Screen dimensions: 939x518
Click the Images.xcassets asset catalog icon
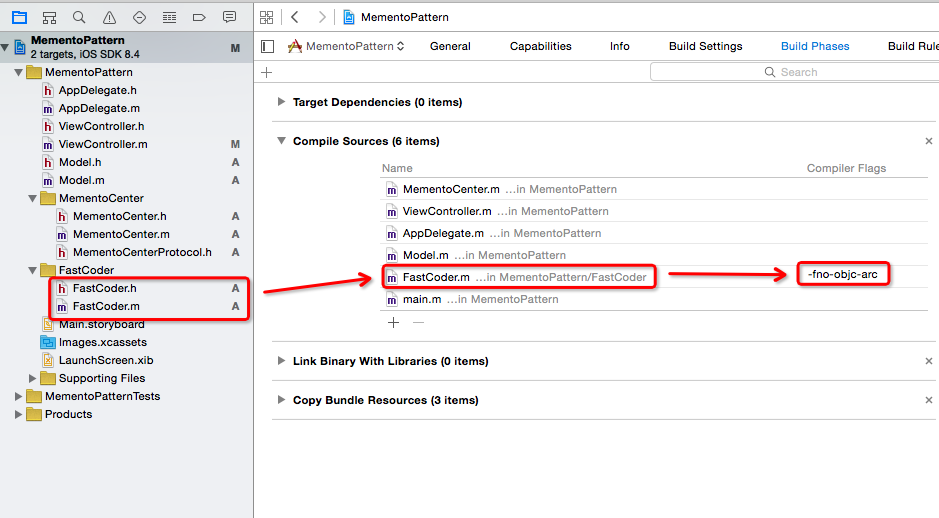[47, 343]
